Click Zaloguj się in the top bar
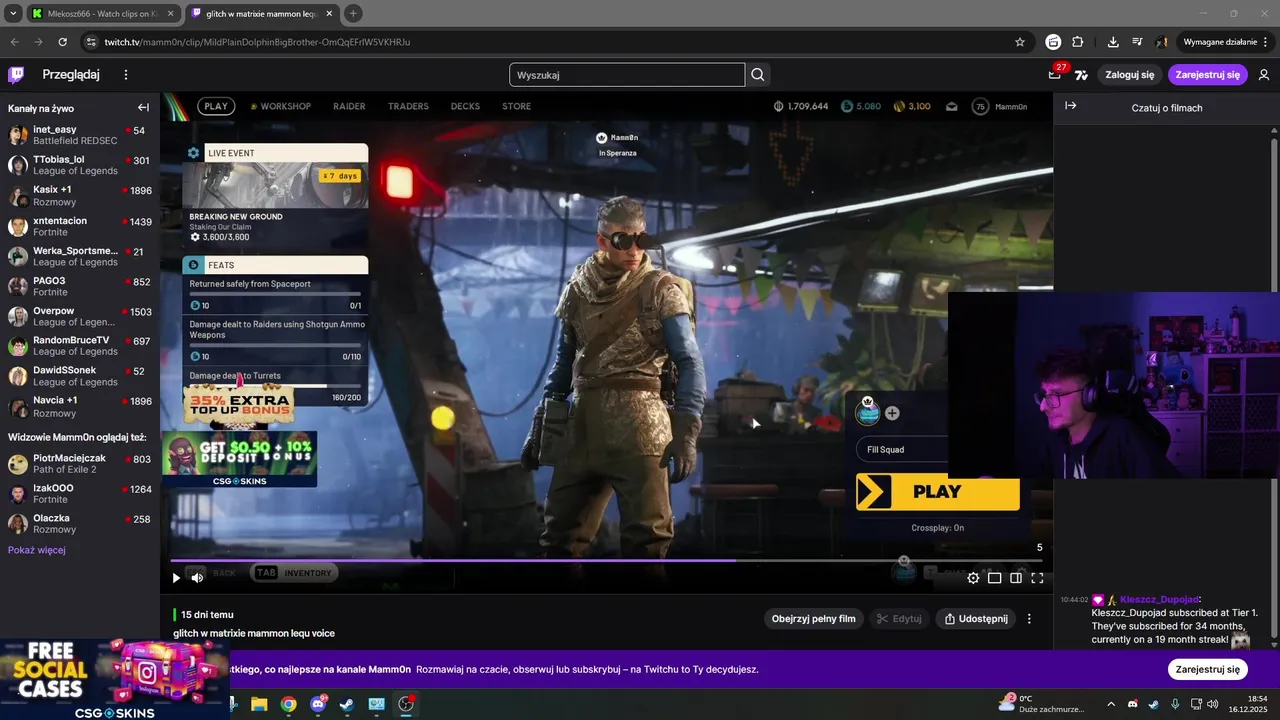The height and width of the screenshot is (720, 1280). tap(1130, 75)
